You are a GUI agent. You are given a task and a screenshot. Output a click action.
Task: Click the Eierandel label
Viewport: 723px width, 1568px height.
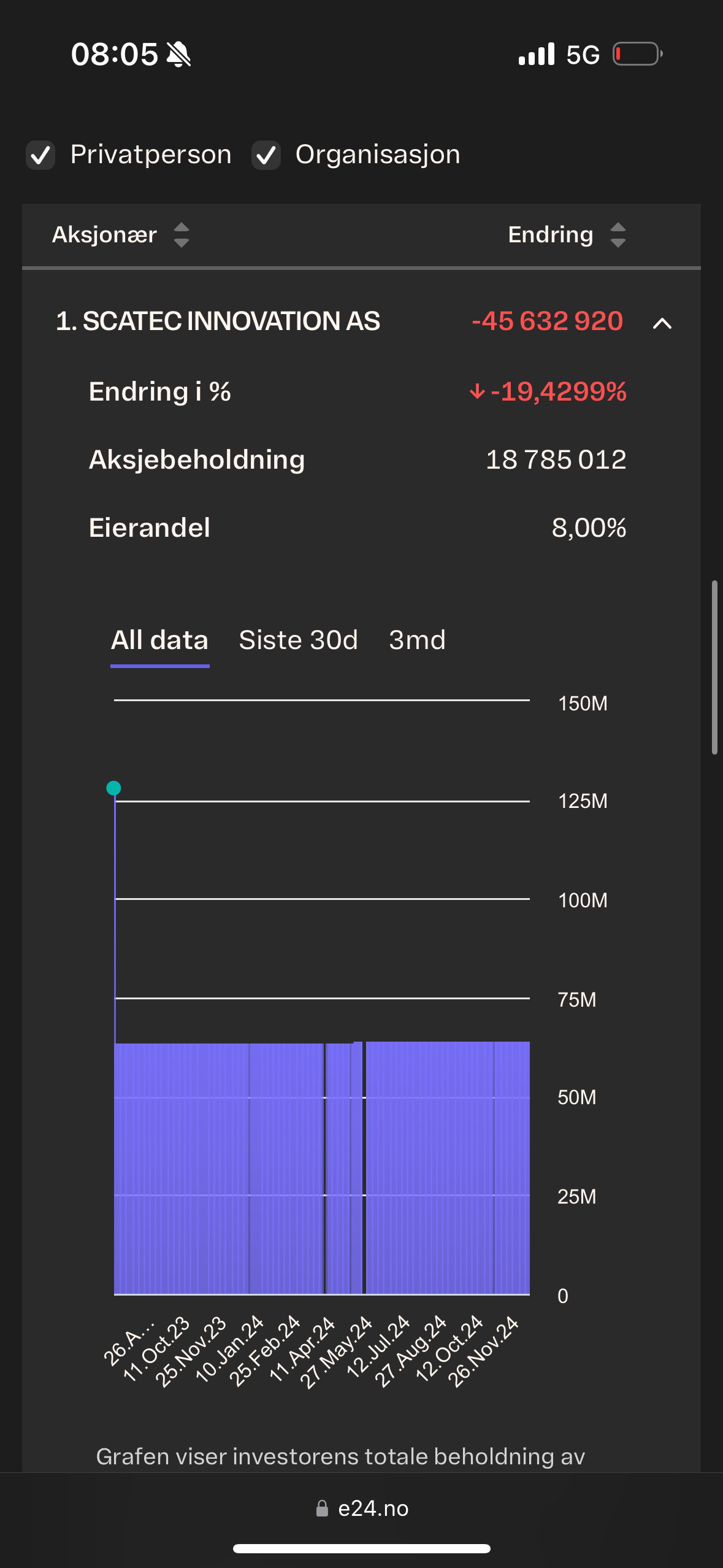point(150,528)
